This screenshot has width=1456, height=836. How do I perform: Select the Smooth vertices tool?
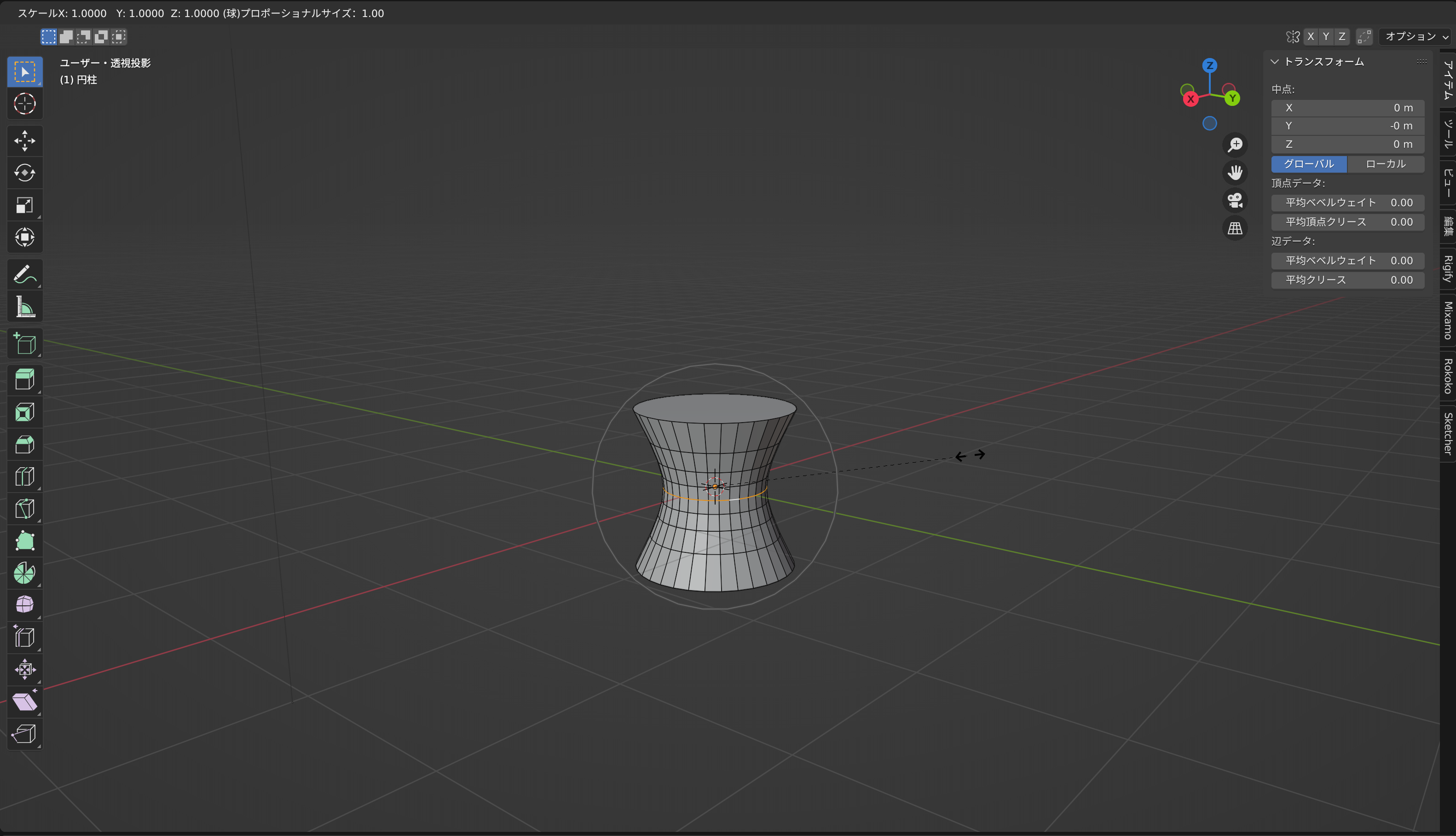[25, 605]
